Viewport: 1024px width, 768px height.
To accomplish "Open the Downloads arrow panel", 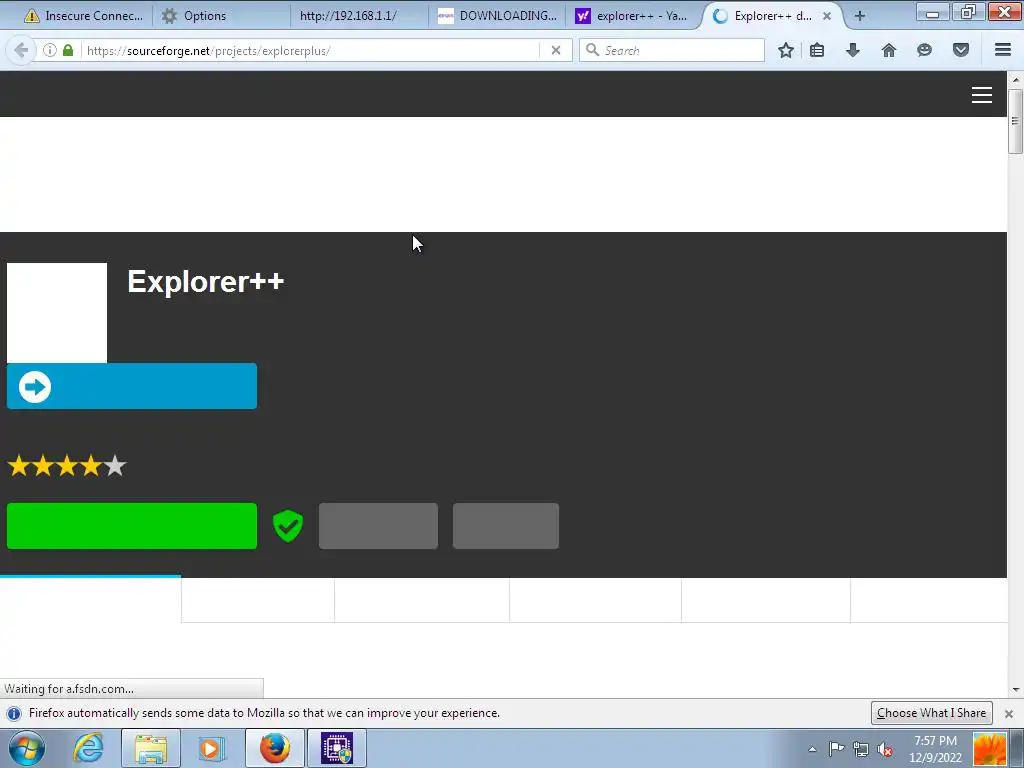I will click(x=852, y=50).
